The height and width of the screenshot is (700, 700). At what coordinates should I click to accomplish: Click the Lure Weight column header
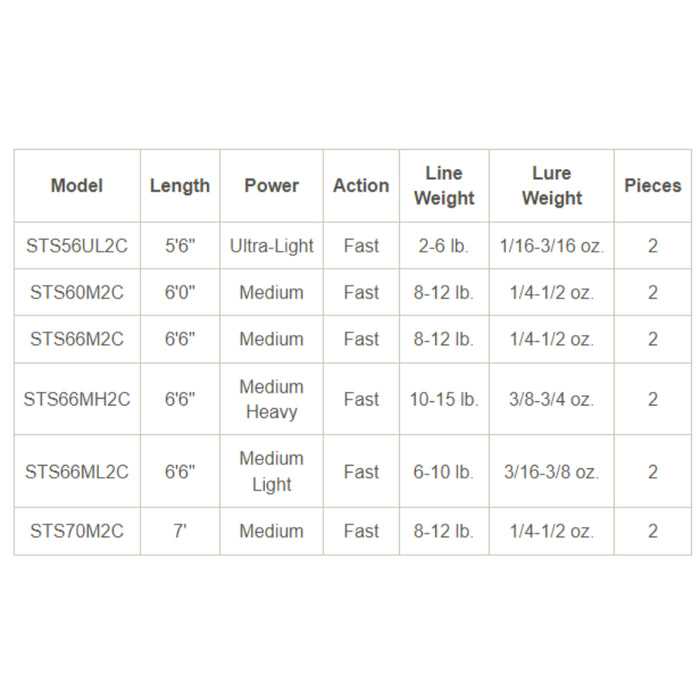(551, 186)
